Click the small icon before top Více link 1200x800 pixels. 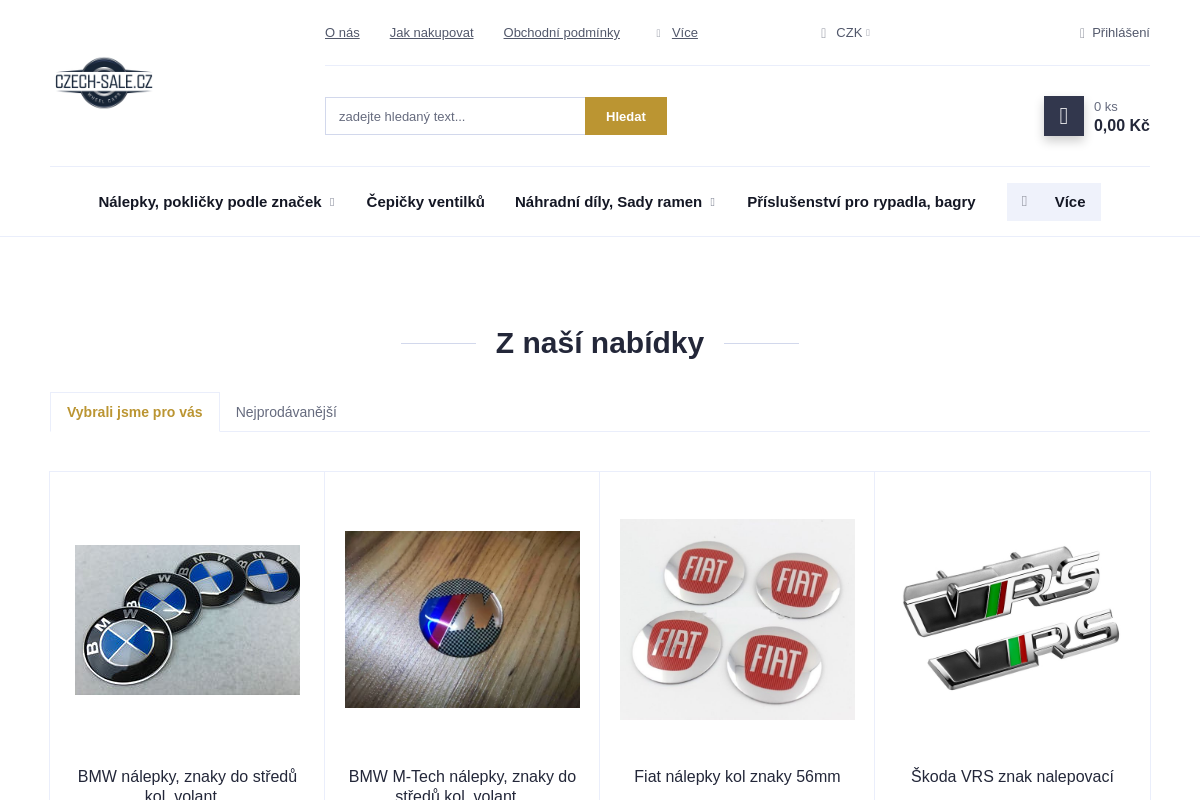(x=658, y=33)
